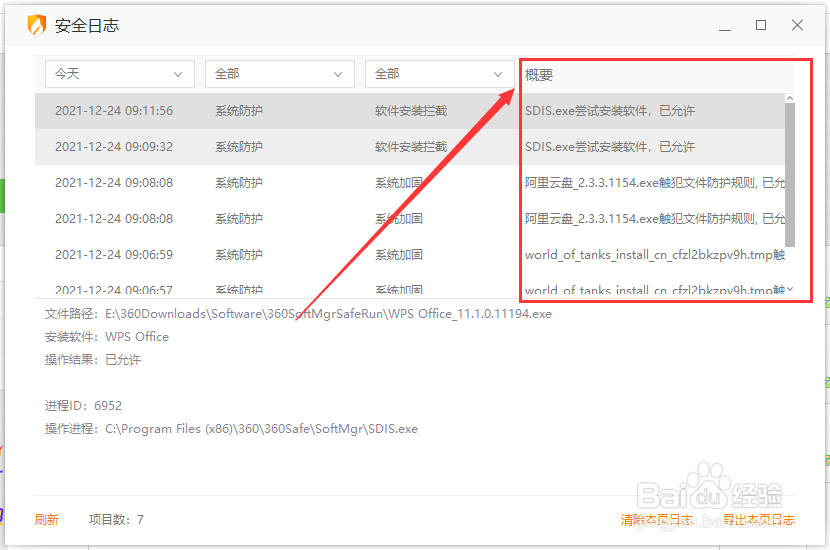Click world_of_tanks summary in the 09:06:59 row
This screenshot has width=830, height=550.
655,255
